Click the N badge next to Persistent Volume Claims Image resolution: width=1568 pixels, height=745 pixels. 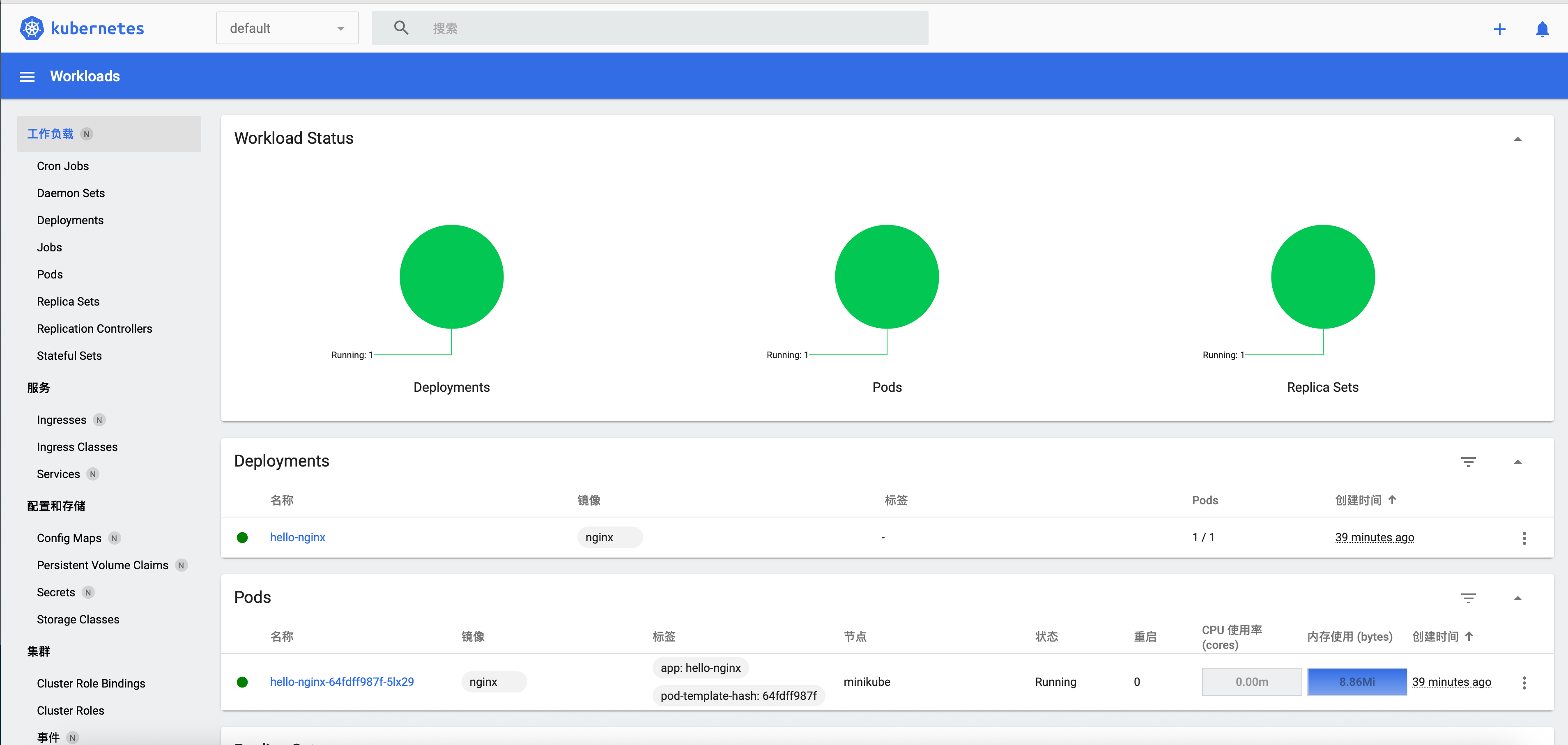click(181, 566)
